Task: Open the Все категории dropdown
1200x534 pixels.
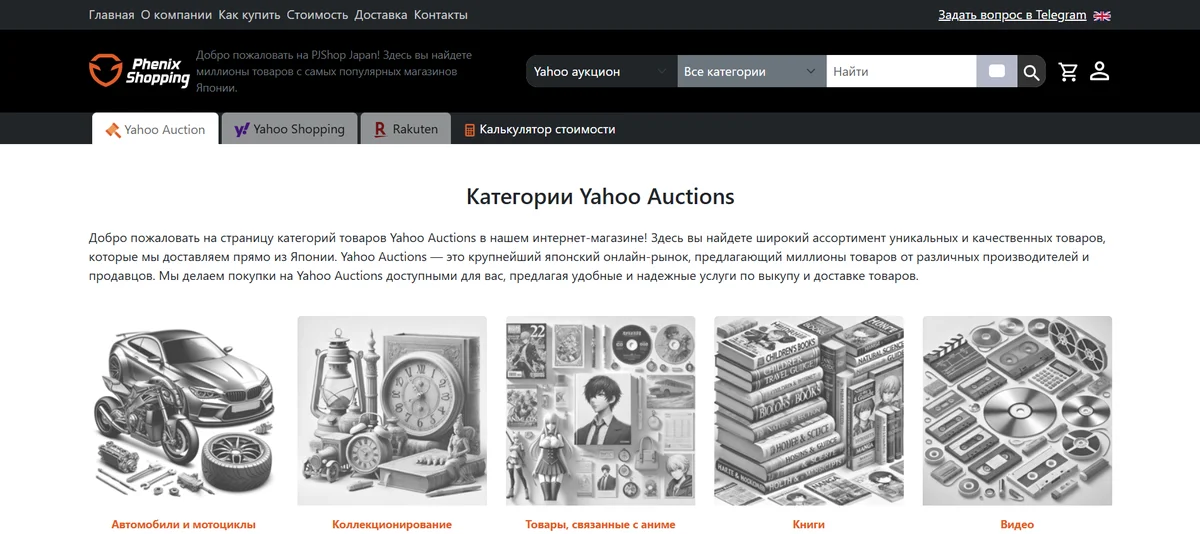Action: (752, 72)
